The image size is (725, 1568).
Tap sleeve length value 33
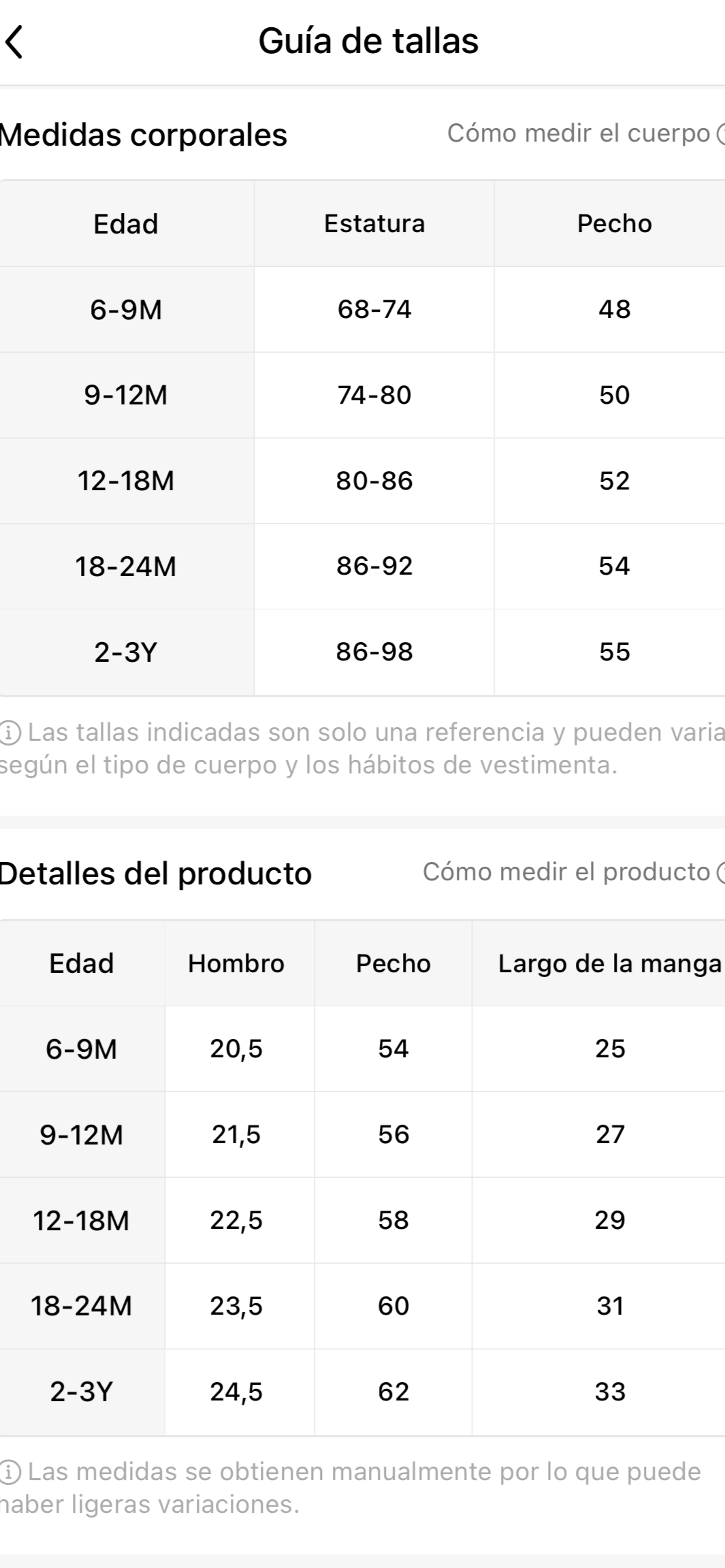pos(609,1392)
